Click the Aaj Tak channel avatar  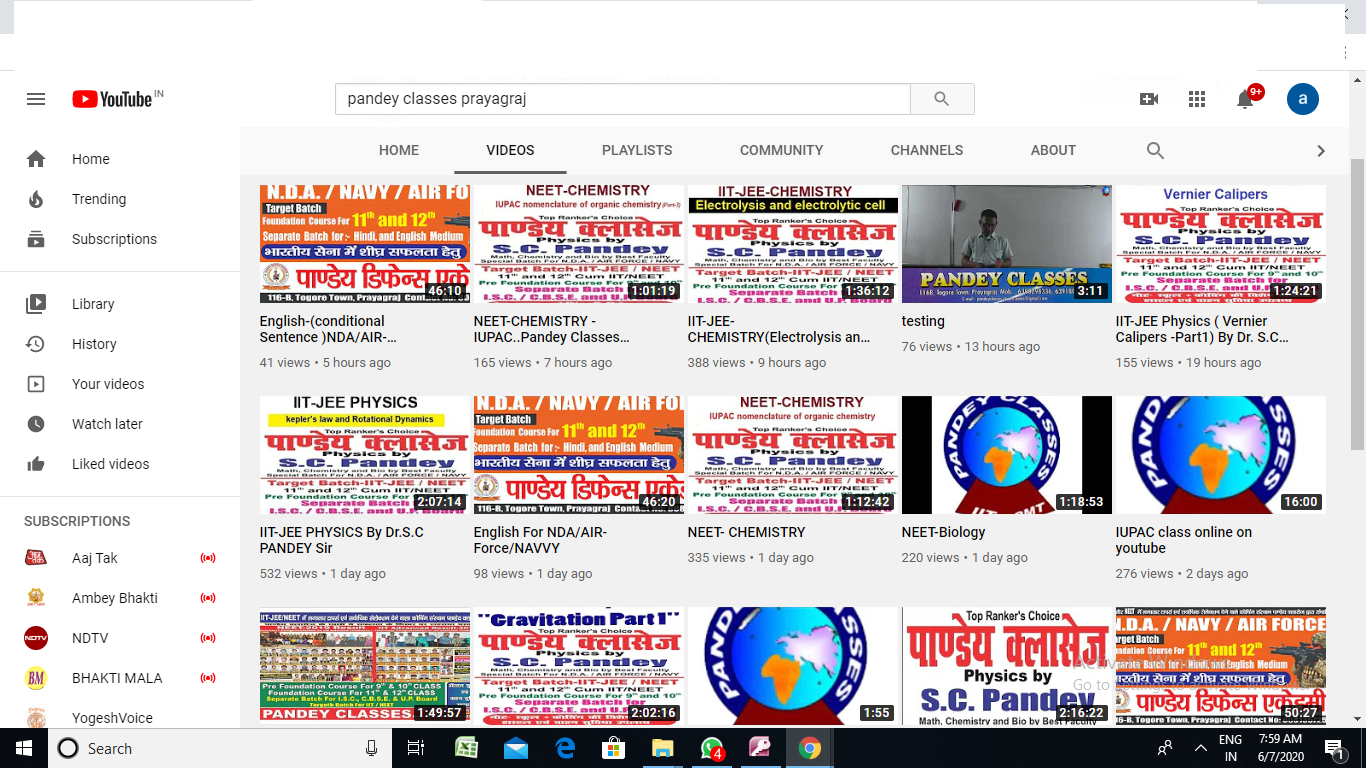coord(36,558)
